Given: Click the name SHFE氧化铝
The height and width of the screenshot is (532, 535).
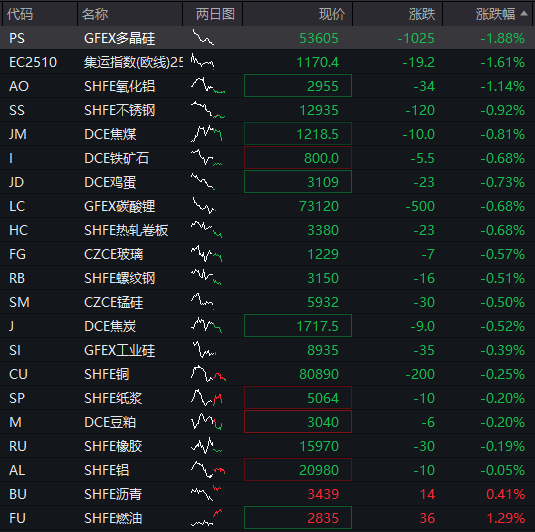Looking at the screenshot, I should [x=119, y=86].
